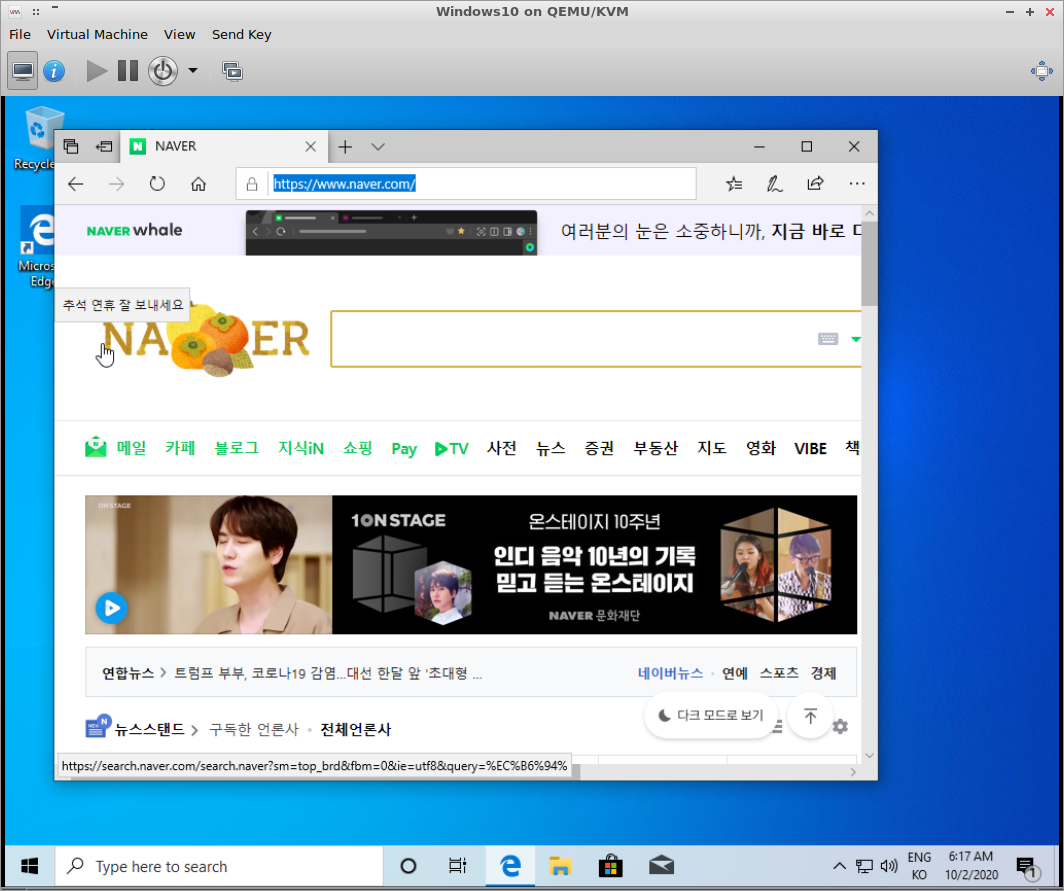Open newsstand settings gear icon
The width and height of the screenshot is (1064, 891).
(840, 727)
